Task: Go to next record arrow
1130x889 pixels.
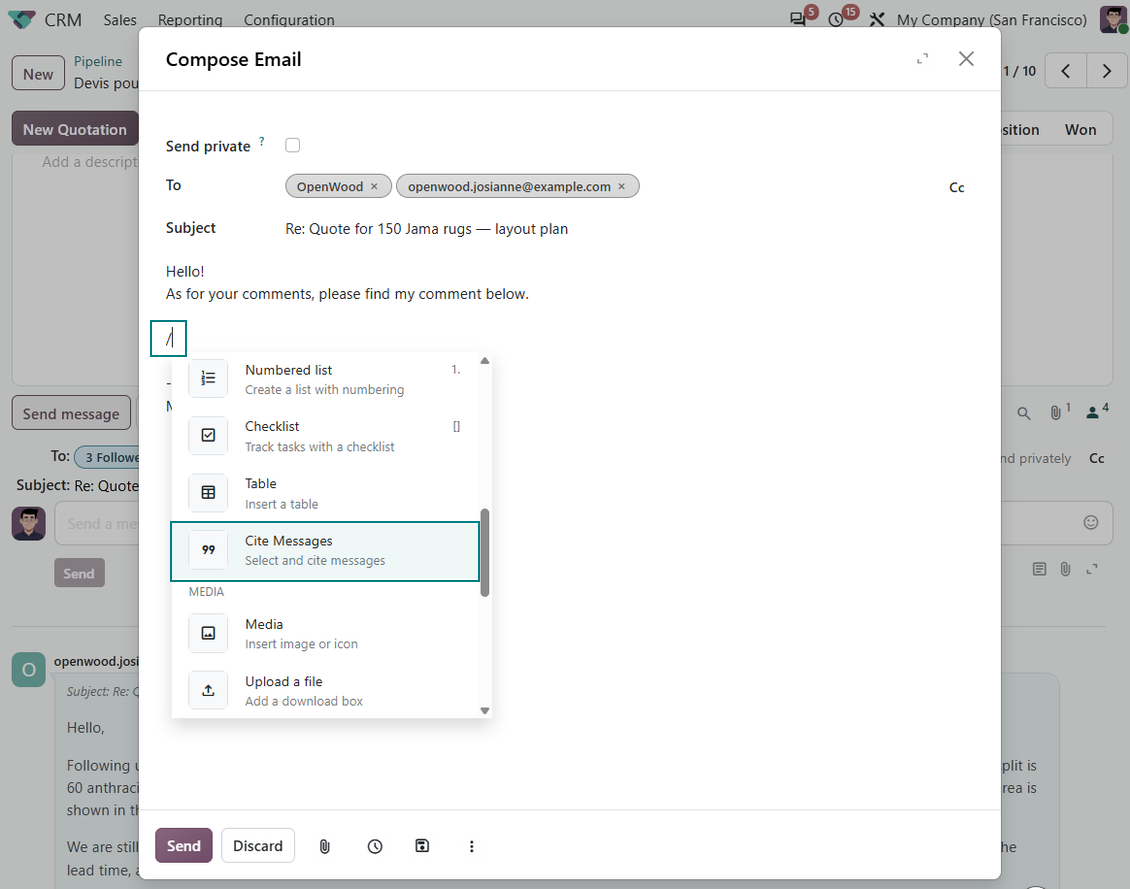Action: [x=1107, y=71]
